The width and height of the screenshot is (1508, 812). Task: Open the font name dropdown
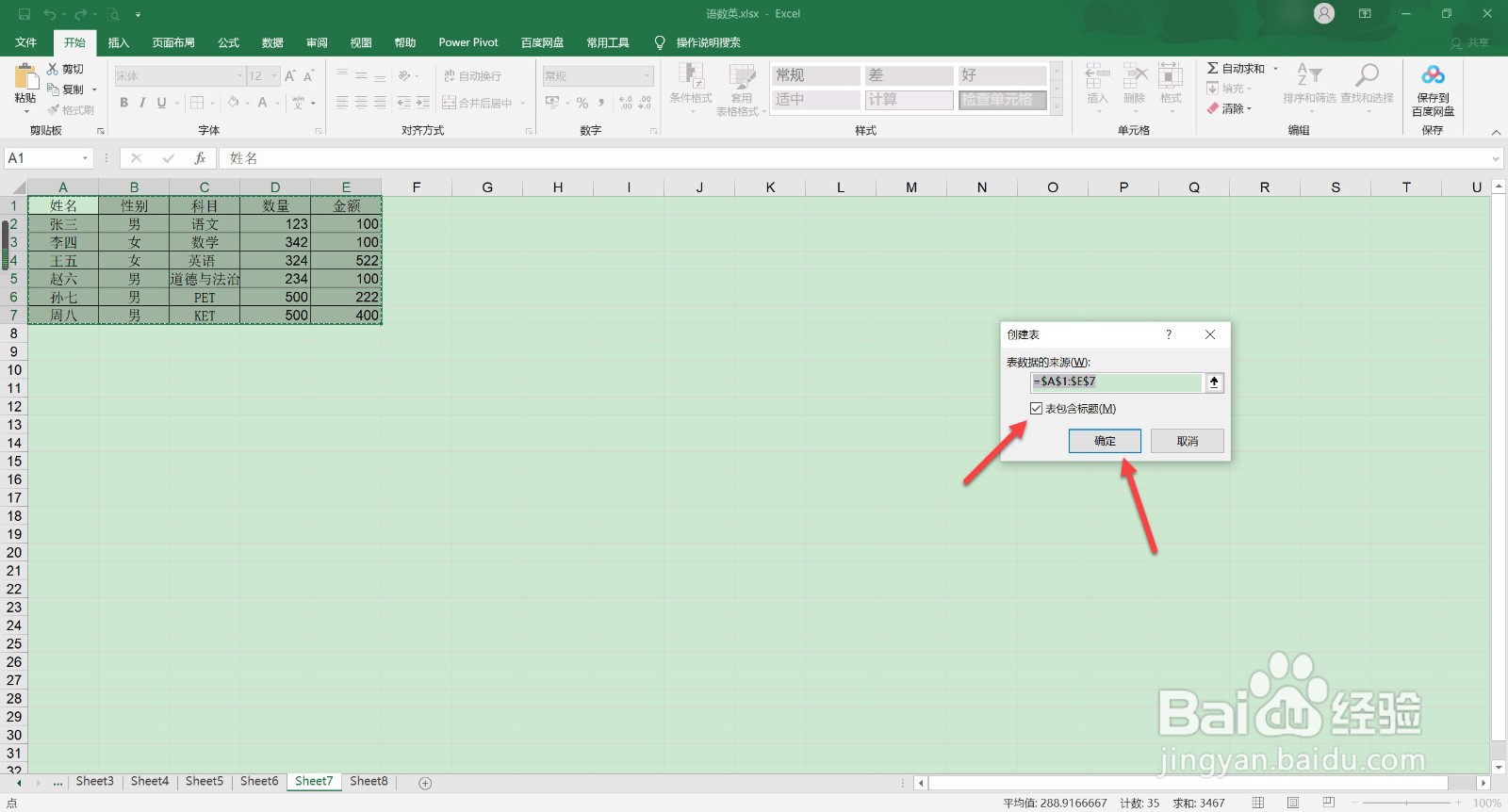pyautogui.click(x=239, y=76)
